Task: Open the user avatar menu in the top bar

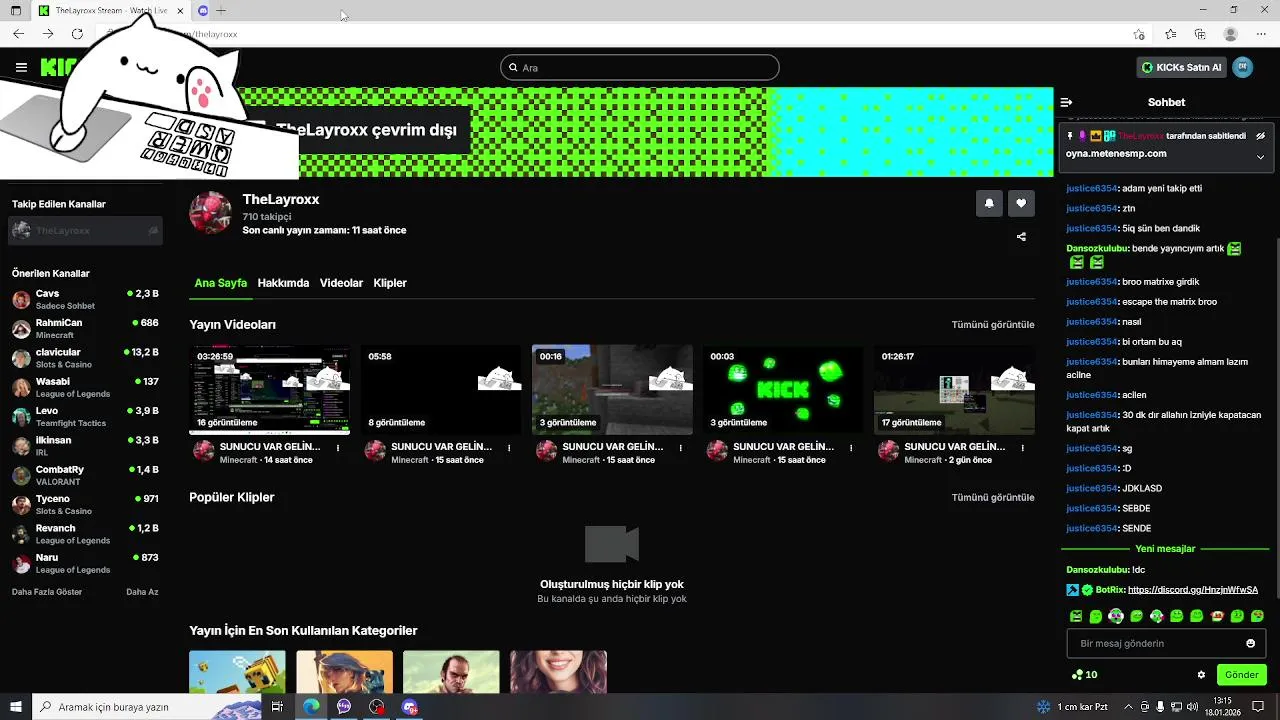Action: pyautogui.click(x=1242, y=67)
